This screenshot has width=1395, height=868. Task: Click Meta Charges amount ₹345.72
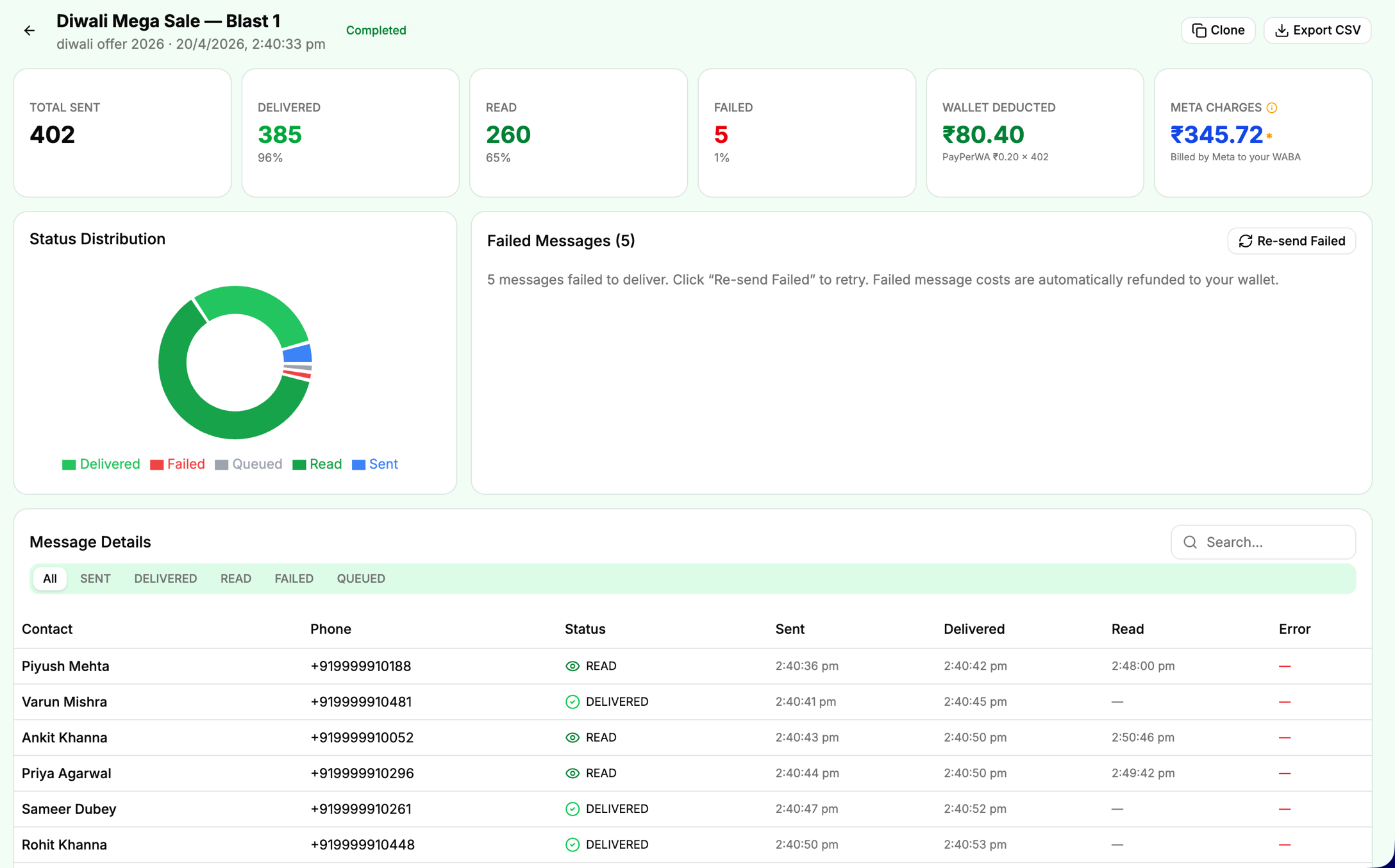(x=1217, y=135)
